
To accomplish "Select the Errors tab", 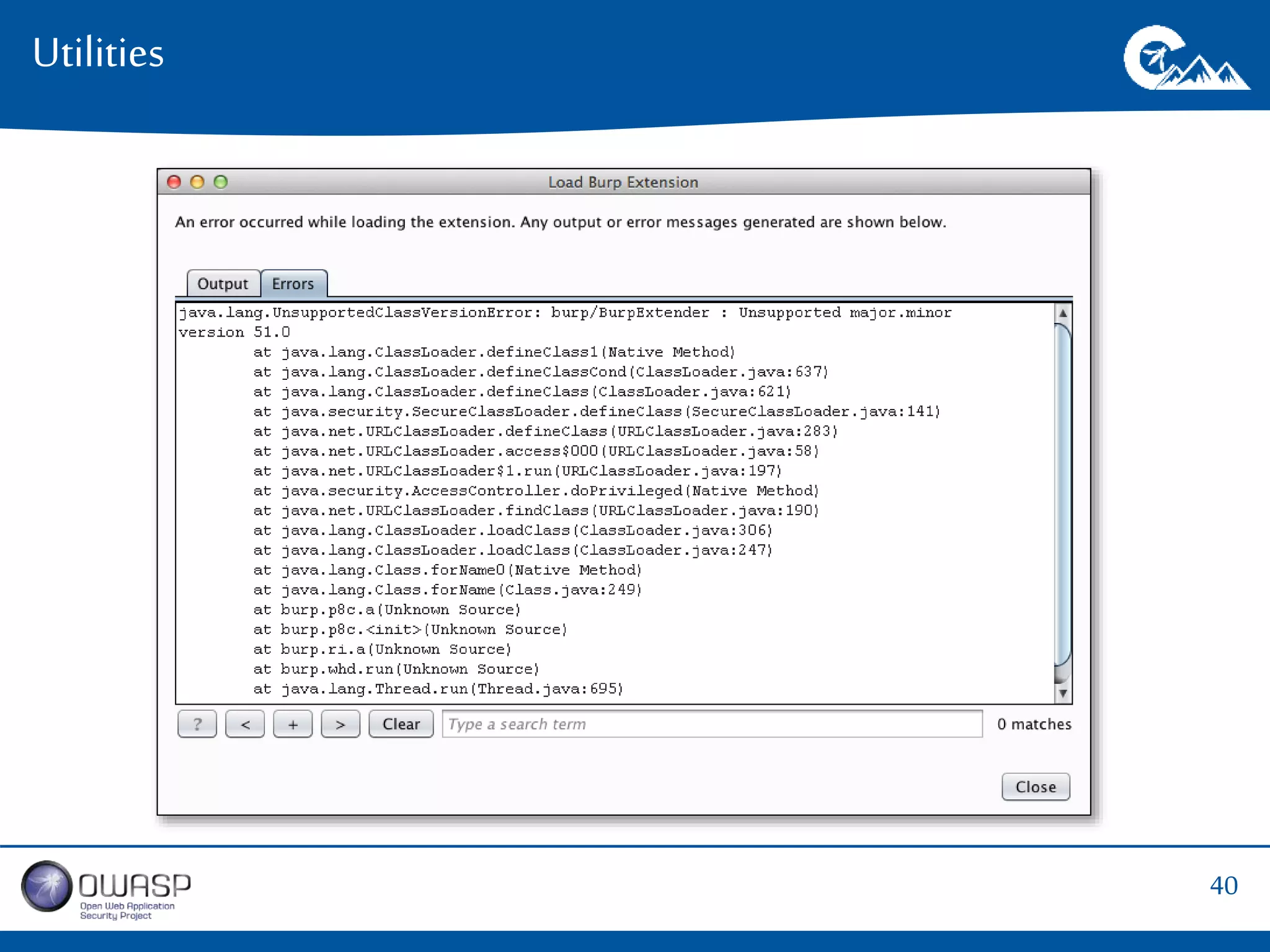I will (293, 284).
